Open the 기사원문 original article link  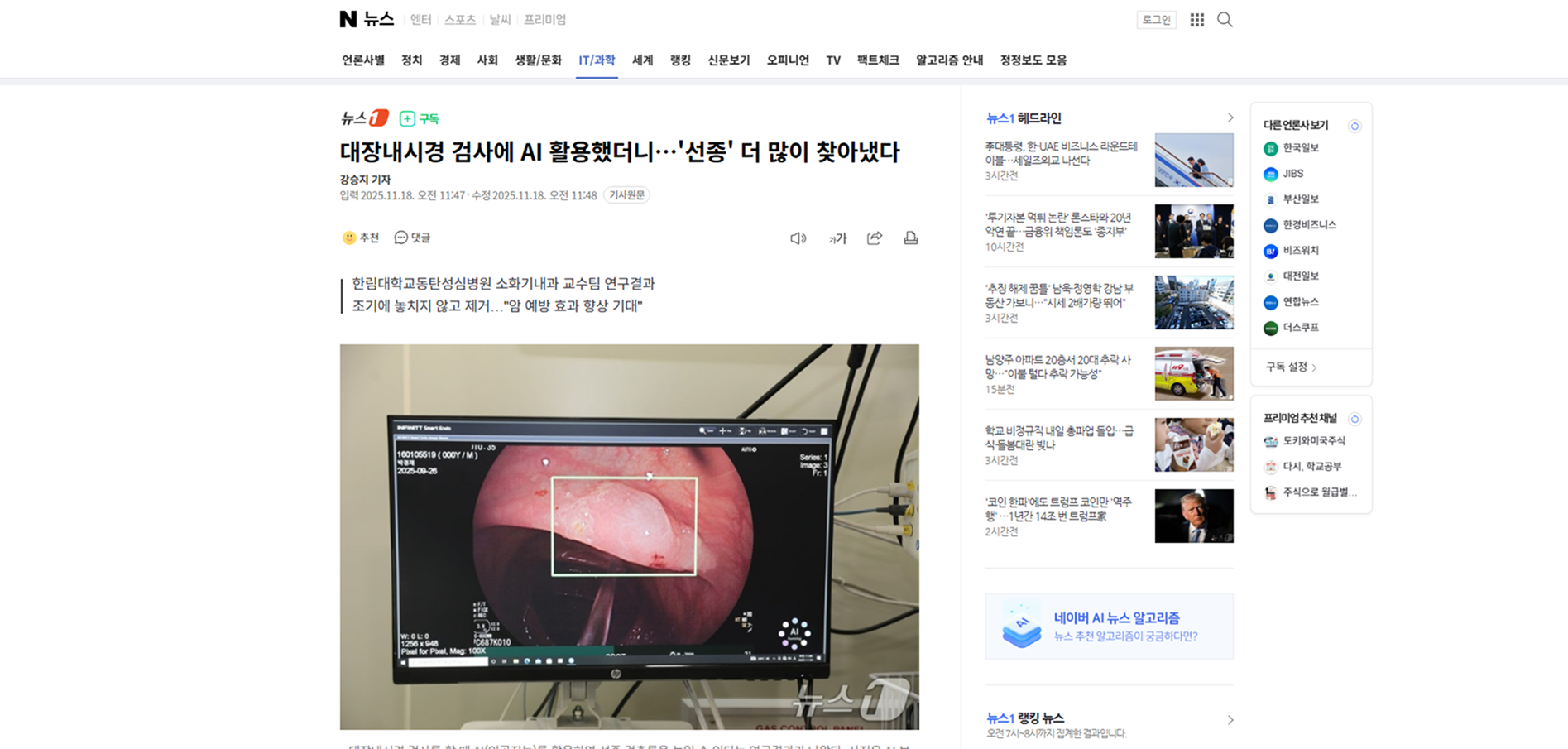[626, 195]
